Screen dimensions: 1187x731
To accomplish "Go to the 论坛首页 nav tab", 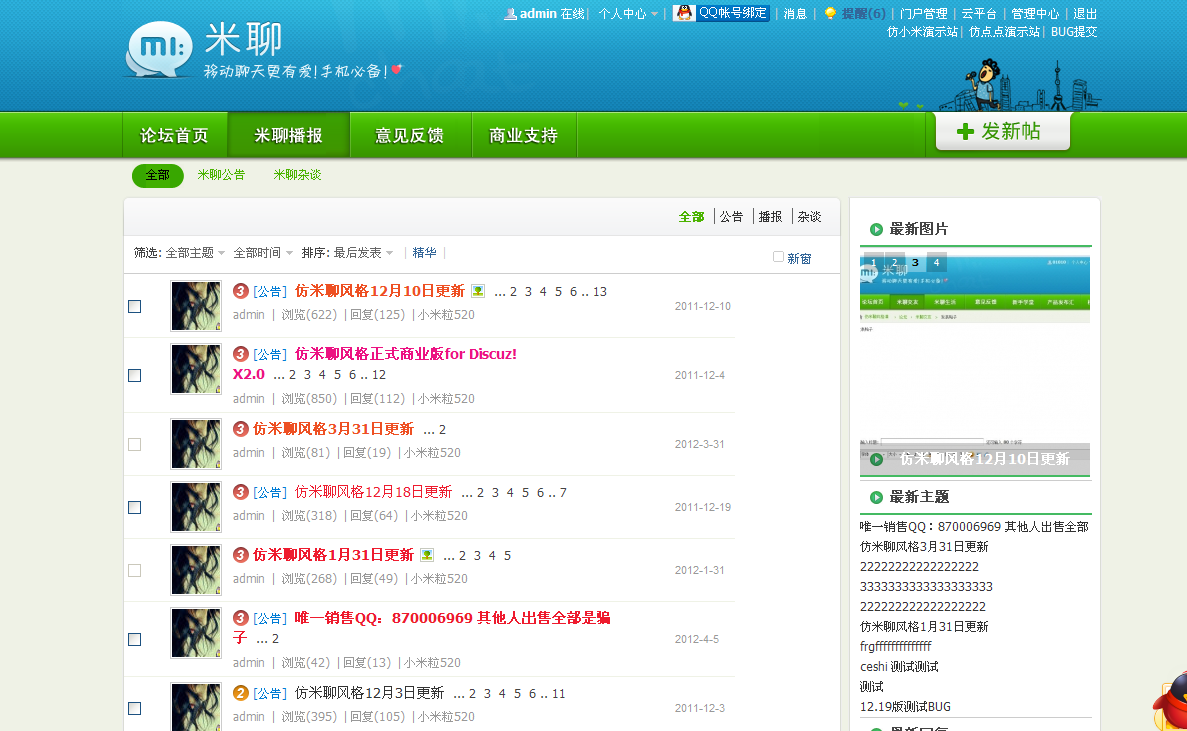I will (175, 135).
